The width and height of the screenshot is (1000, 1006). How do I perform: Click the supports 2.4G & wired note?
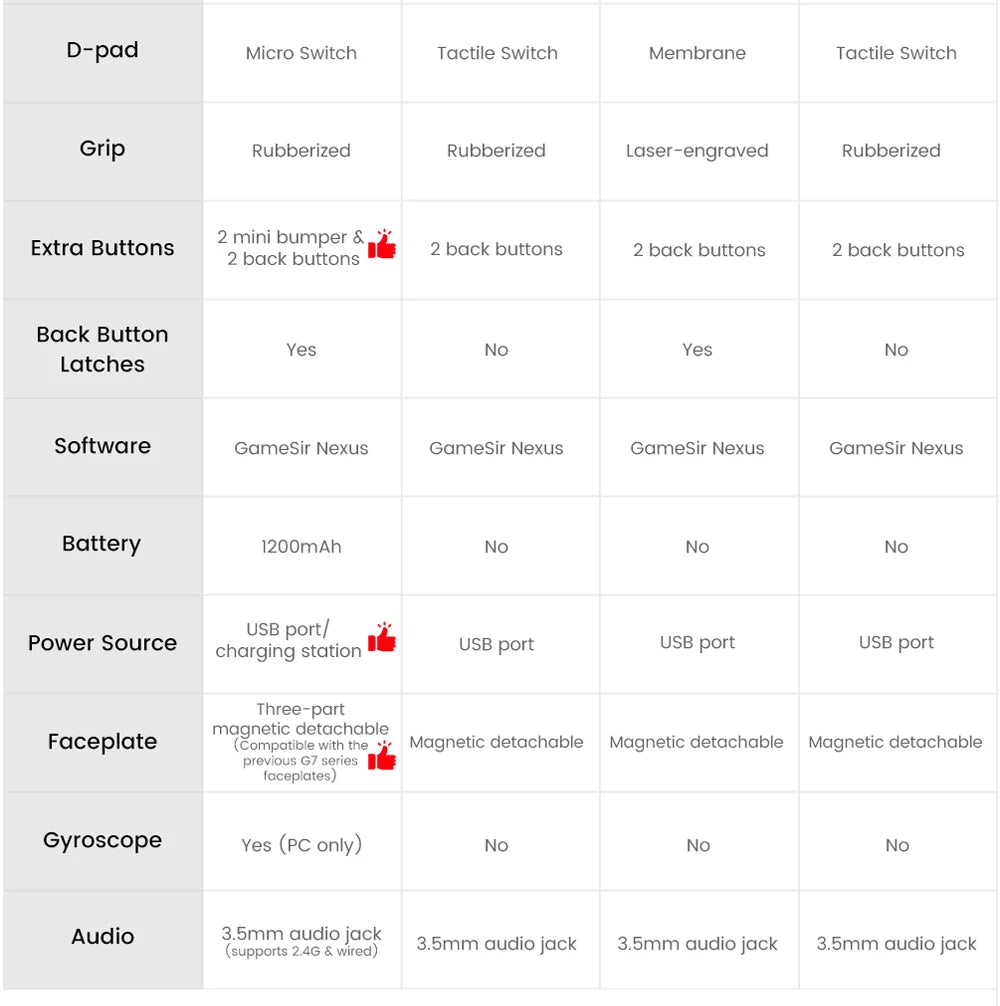[301, 952]
